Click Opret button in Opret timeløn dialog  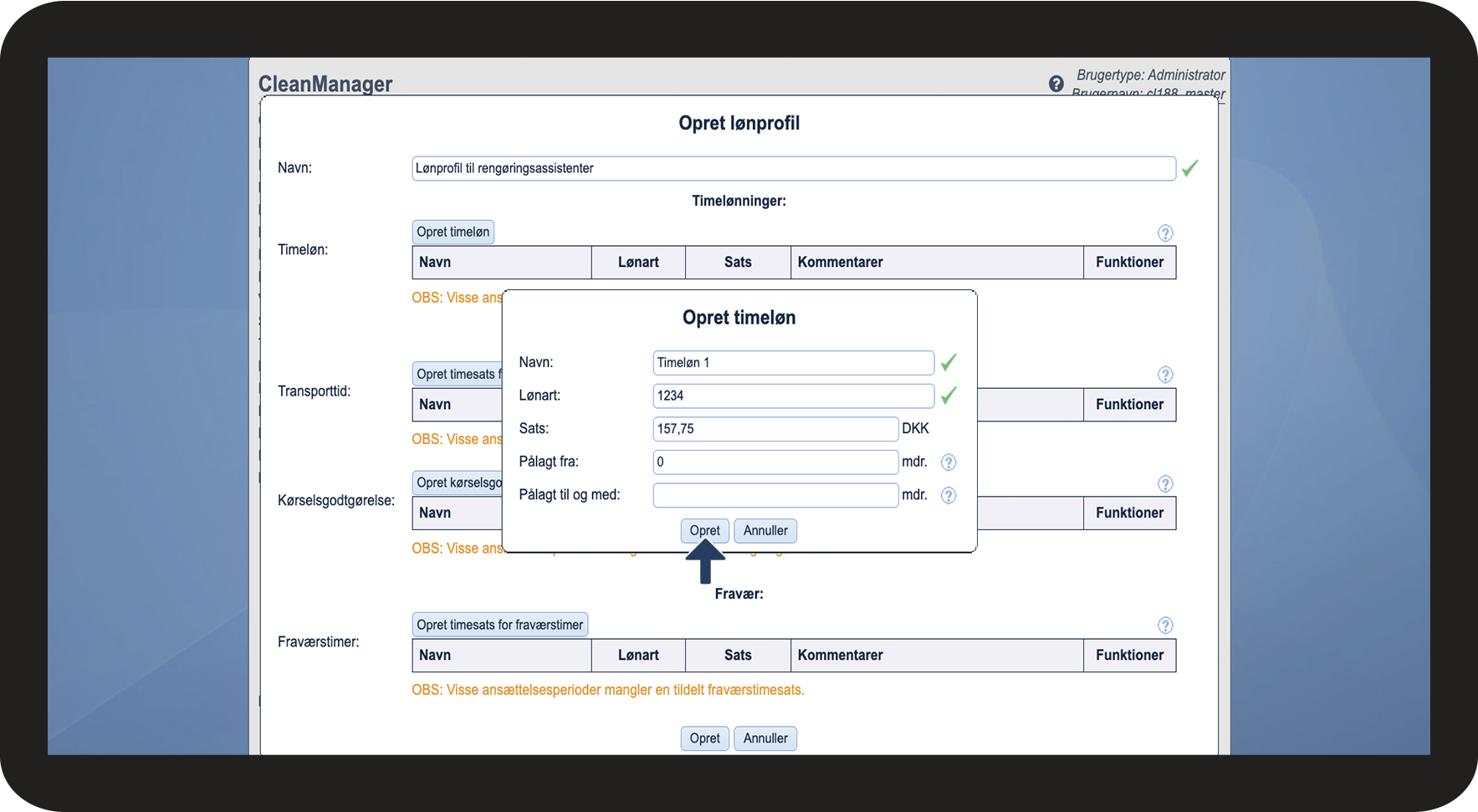[x=704, y=531]
